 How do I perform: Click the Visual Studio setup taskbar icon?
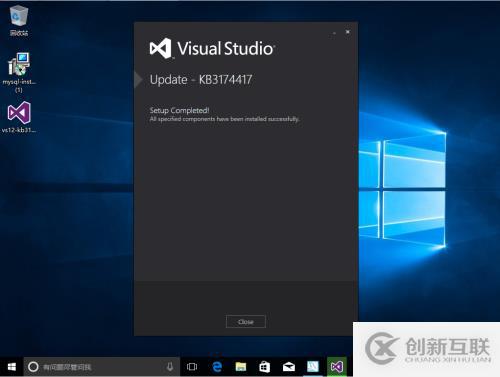tap(337, 367)
